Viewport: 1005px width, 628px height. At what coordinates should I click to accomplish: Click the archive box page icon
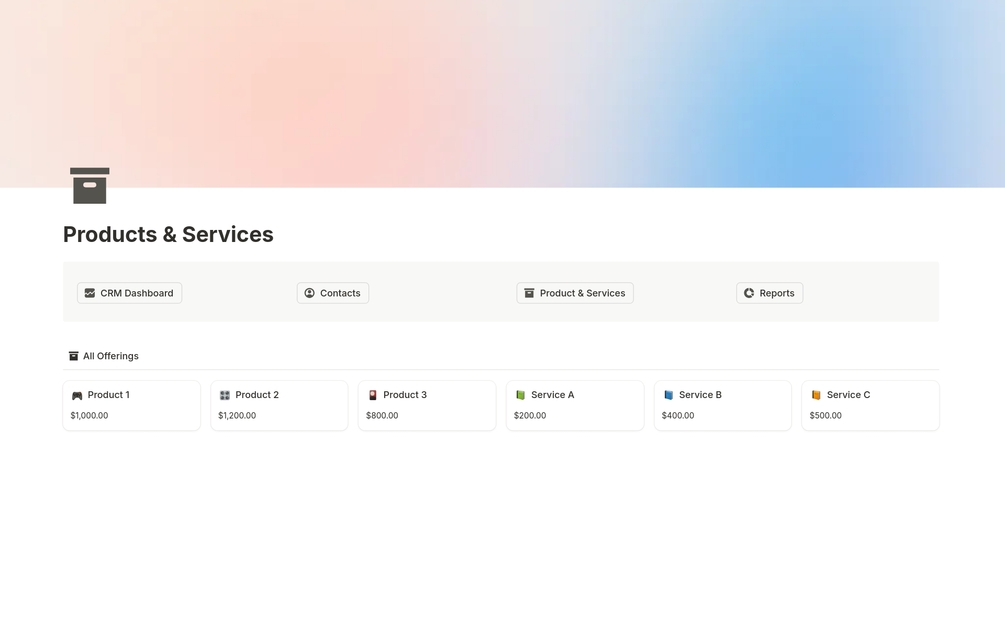pos(90,186)
